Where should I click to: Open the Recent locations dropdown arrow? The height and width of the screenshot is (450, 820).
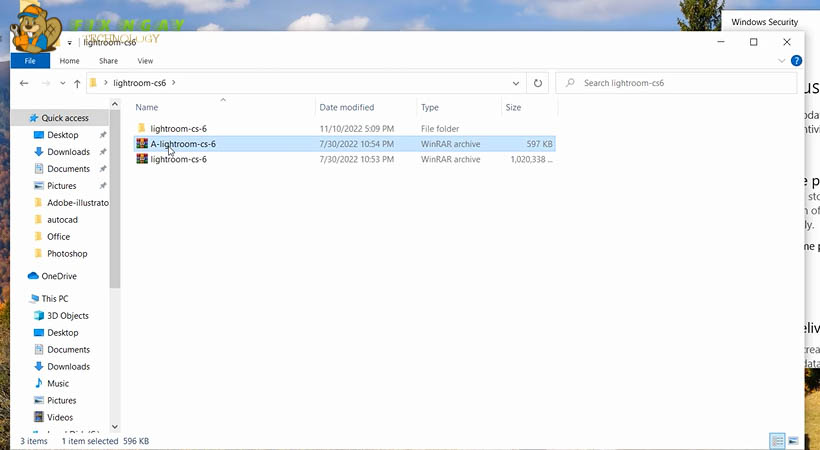[x=62, y=83]
